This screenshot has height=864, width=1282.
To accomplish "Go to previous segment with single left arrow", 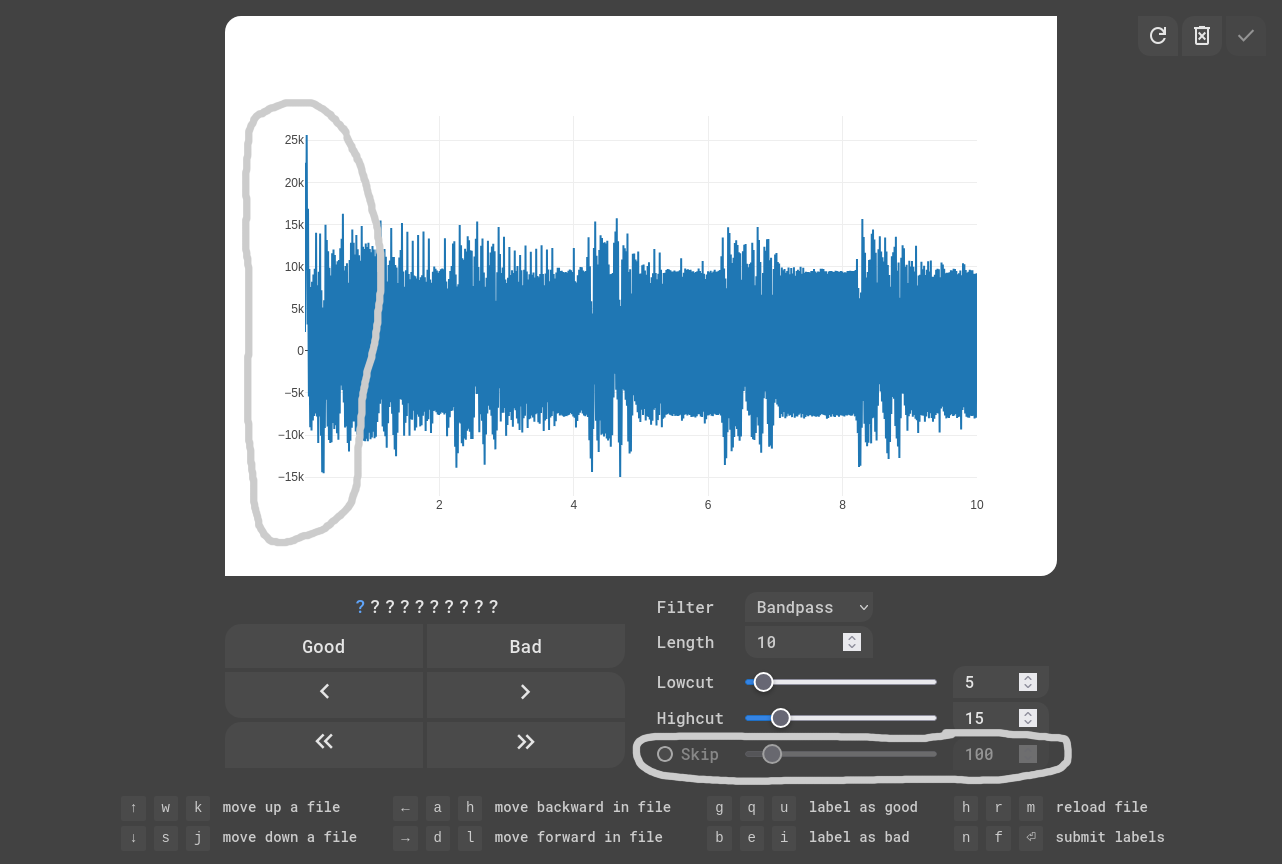I will click(324, 692).
